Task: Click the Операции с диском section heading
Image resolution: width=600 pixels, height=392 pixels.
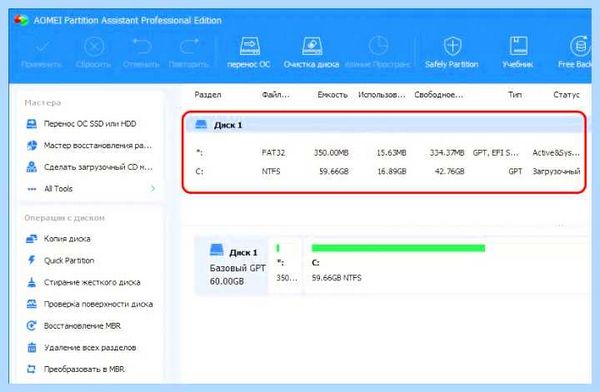Action: (64, 218)
